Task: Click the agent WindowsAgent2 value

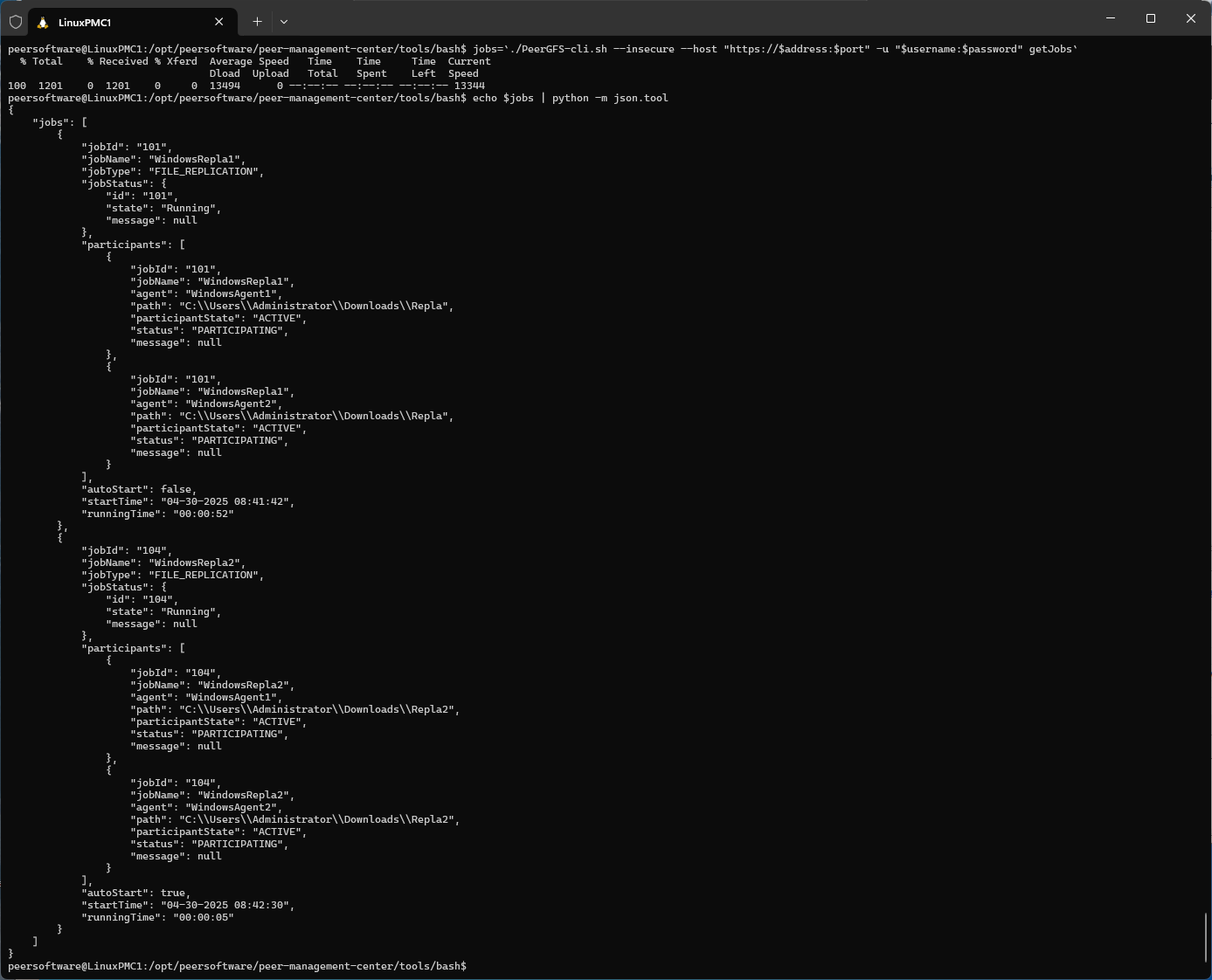Action: click(x=234, y=404)
